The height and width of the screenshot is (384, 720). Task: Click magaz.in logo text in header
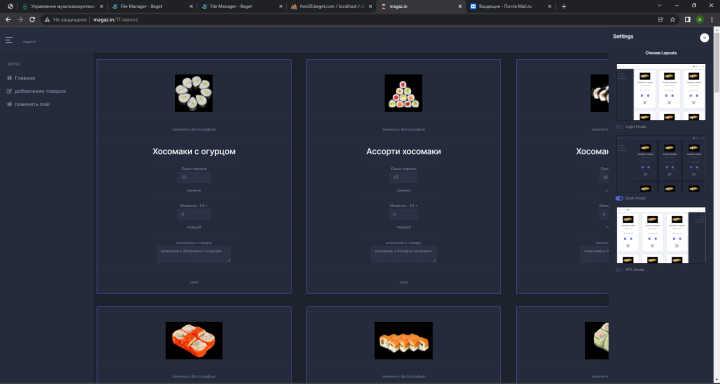point(29,42)
